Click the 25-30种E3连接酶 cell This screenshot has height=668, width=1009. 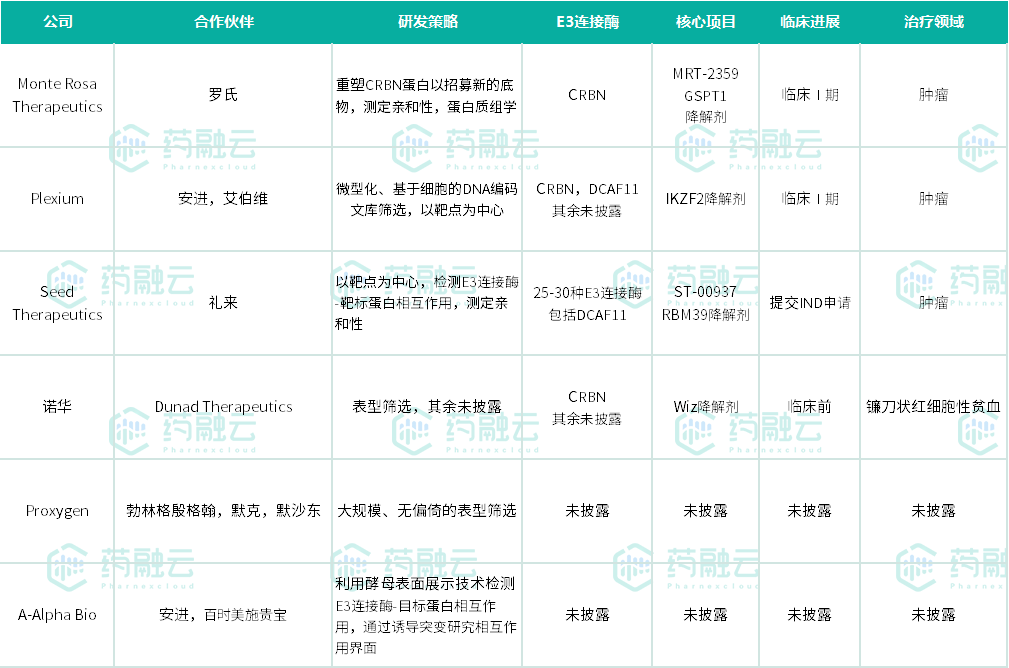pyautogui.click(x=587, y=302)
